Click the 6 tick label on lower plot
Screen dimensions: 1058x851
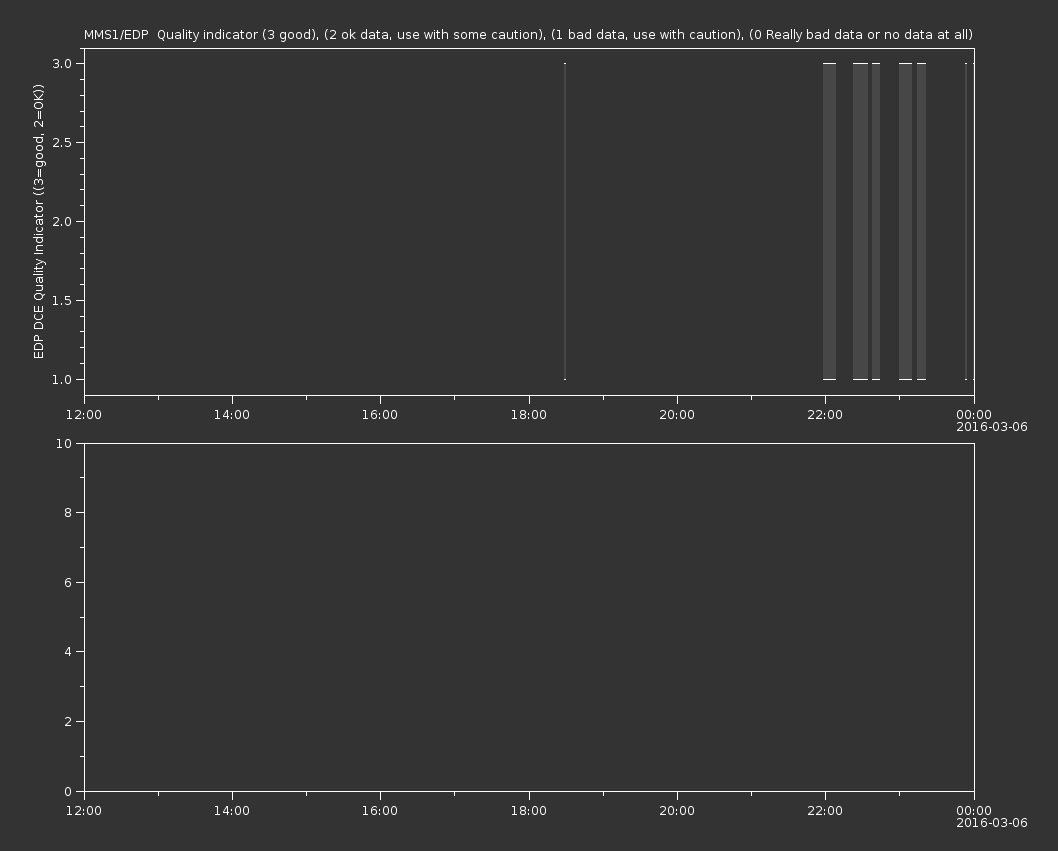click(68, 582)
